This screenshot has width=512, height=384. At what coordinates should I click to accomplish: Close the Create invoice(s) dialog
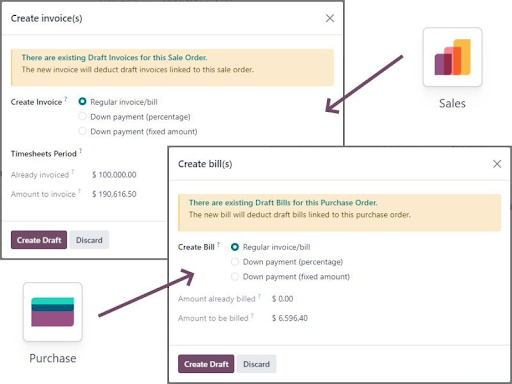[x=330, y=18]
